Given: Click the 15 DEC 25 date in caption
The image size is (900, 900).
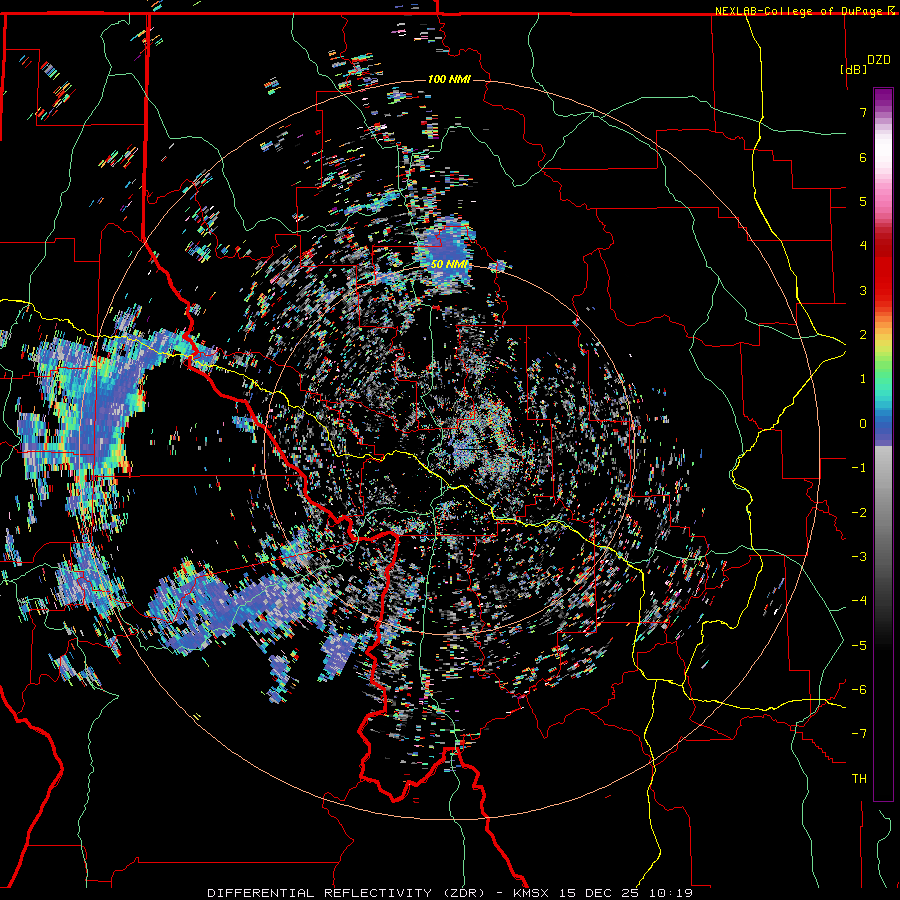Looking at the screenshot, I should click(x=600, y=893).
